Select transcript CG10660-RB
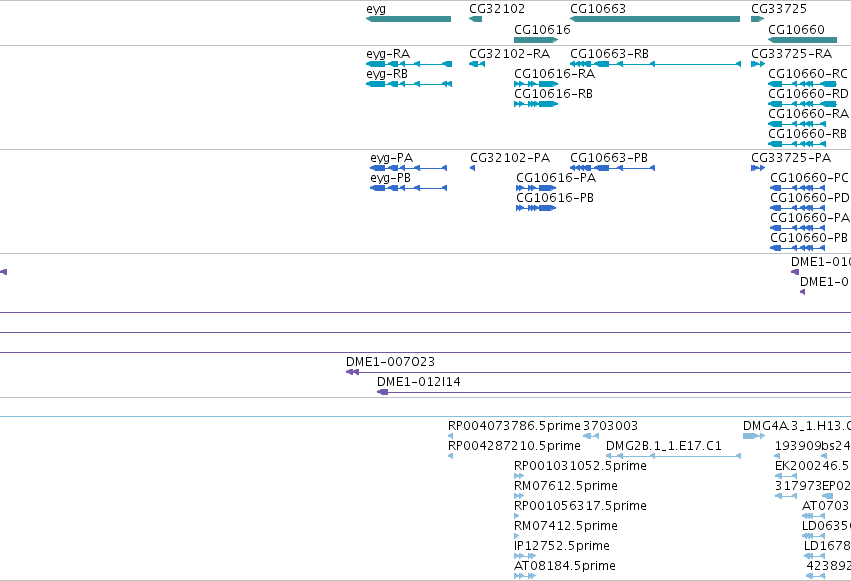Screen dimensions: 851x581 [807, 134]
